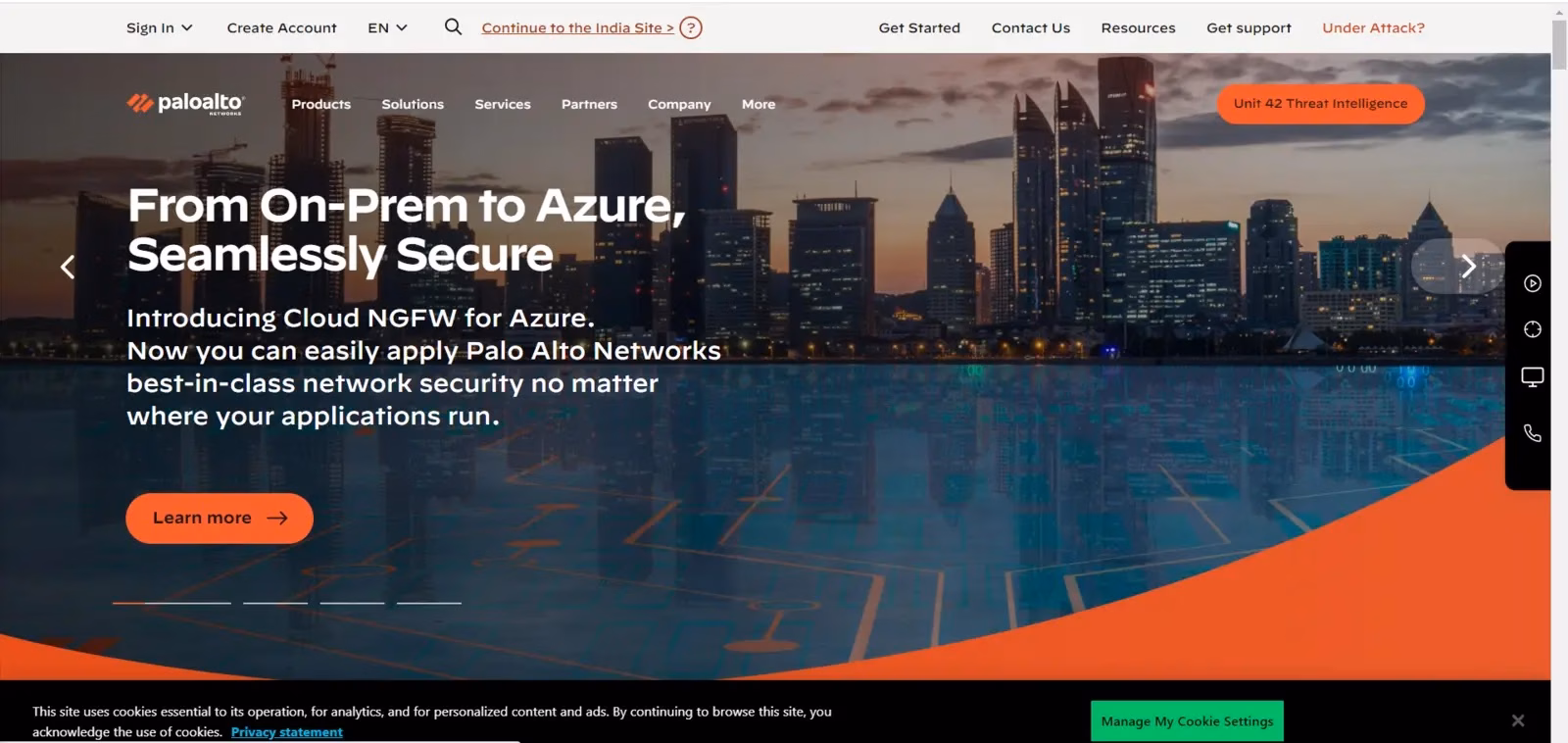Go to the previous hero slide
Image resolution: width=1568 pixels, height=743 pixels.
tap(68, 267)
